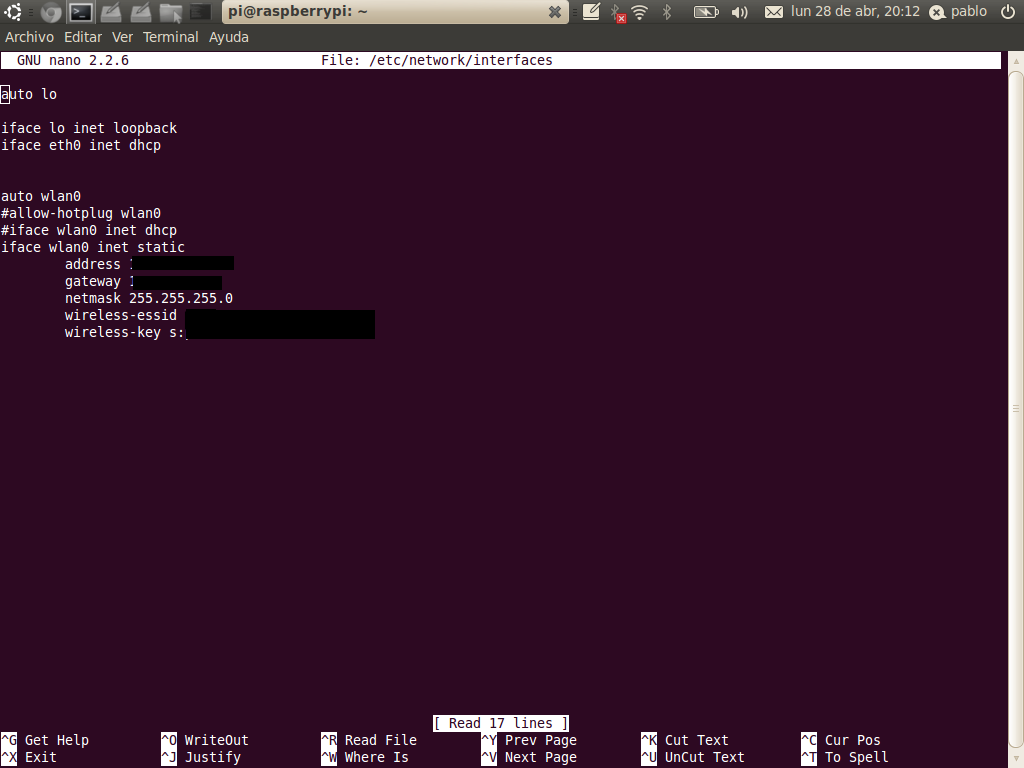Viewport: 1024px width, 768px height.
Task: Click the Bluetooth icon in the system tray
Action: (x=667, y=11)
